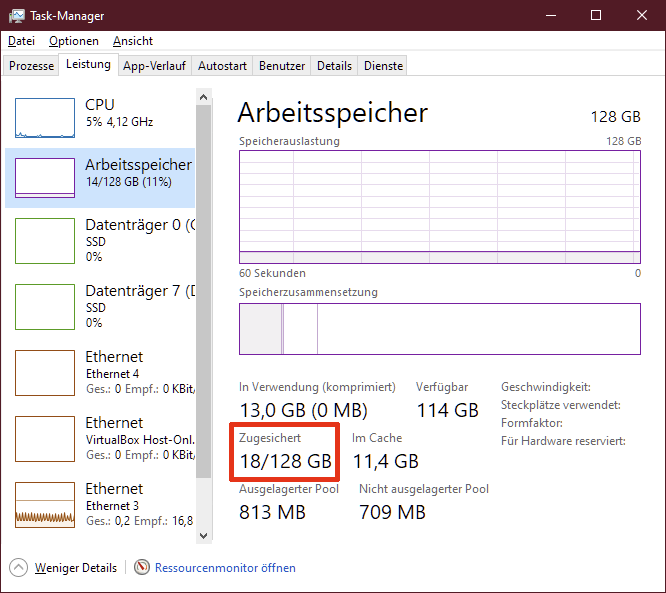The height and width of the screenshot is (593, 666).
Task: Select the CPU mini graph thumbnail
Action: click(x=45, y=118)
